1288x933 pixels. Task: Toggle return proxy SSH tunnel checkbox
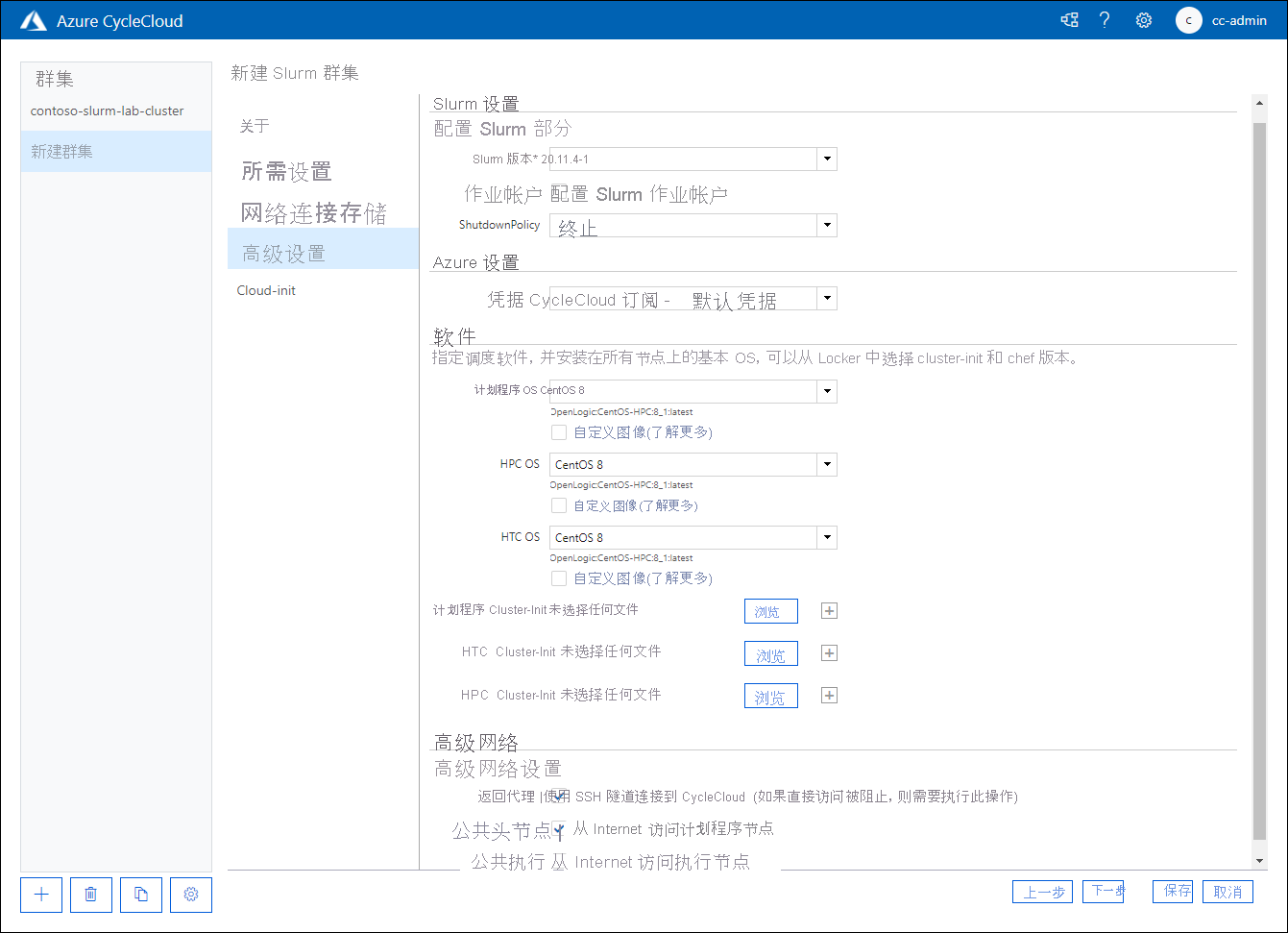(559, 797)
